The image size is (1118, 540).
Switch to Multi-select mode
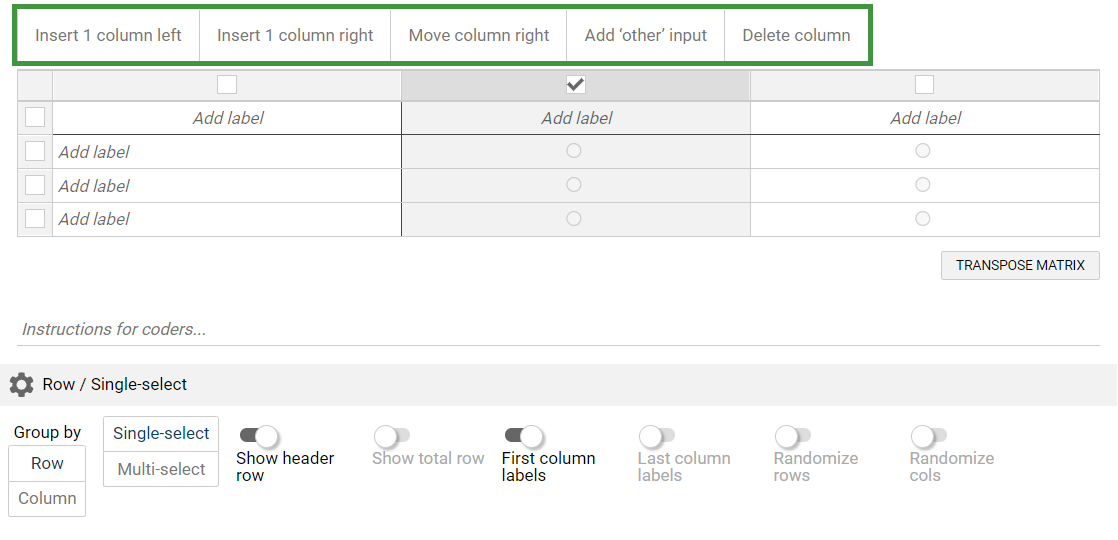pos(161,469)
